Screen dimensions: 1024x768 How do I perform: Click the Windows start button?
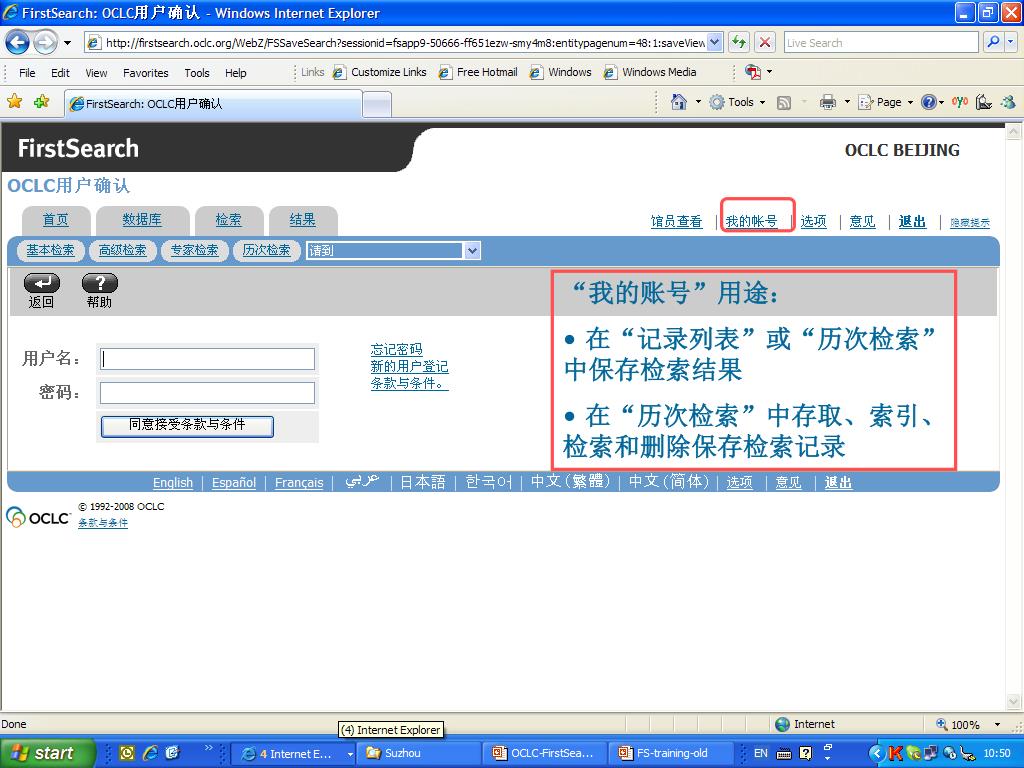click(x=48, y=753)
